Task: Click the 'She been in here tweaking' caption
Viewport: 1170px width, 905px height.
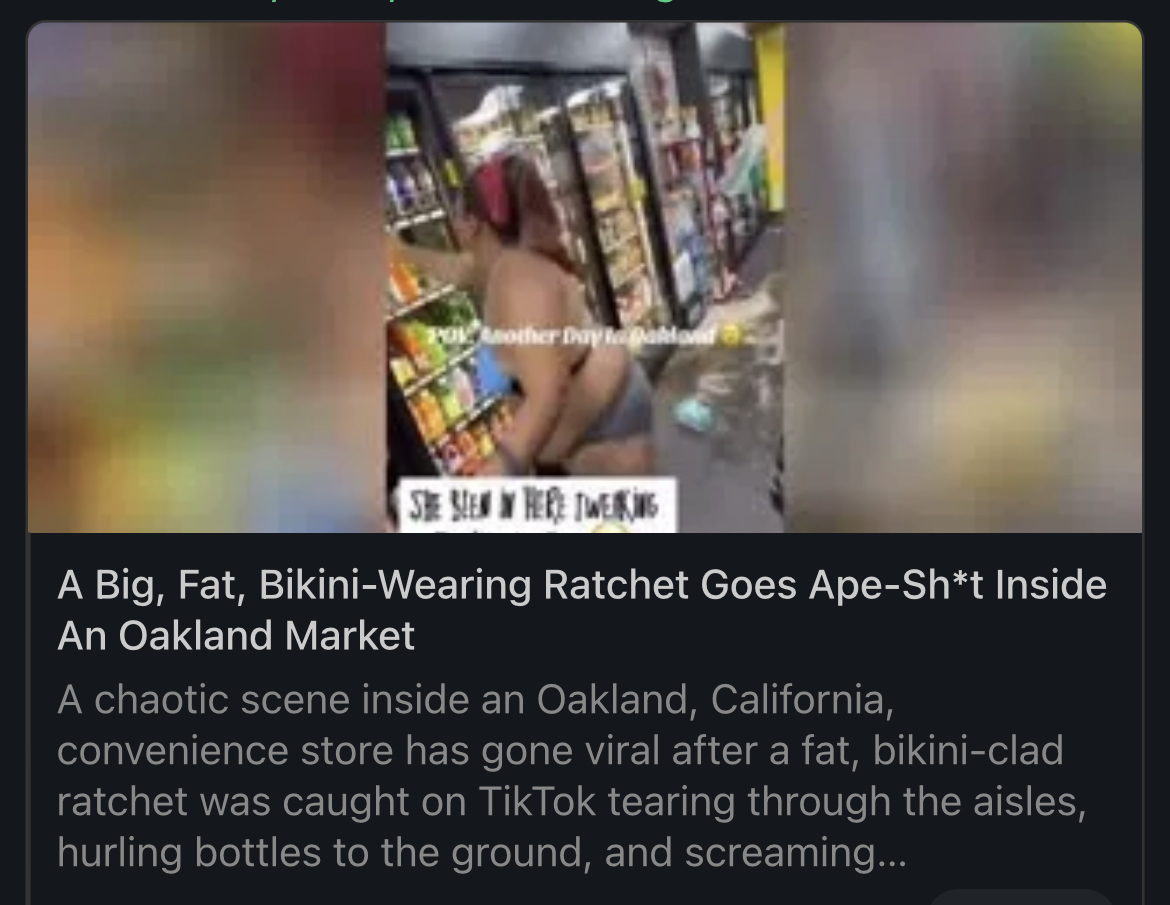Action: [x=538, y=506]
